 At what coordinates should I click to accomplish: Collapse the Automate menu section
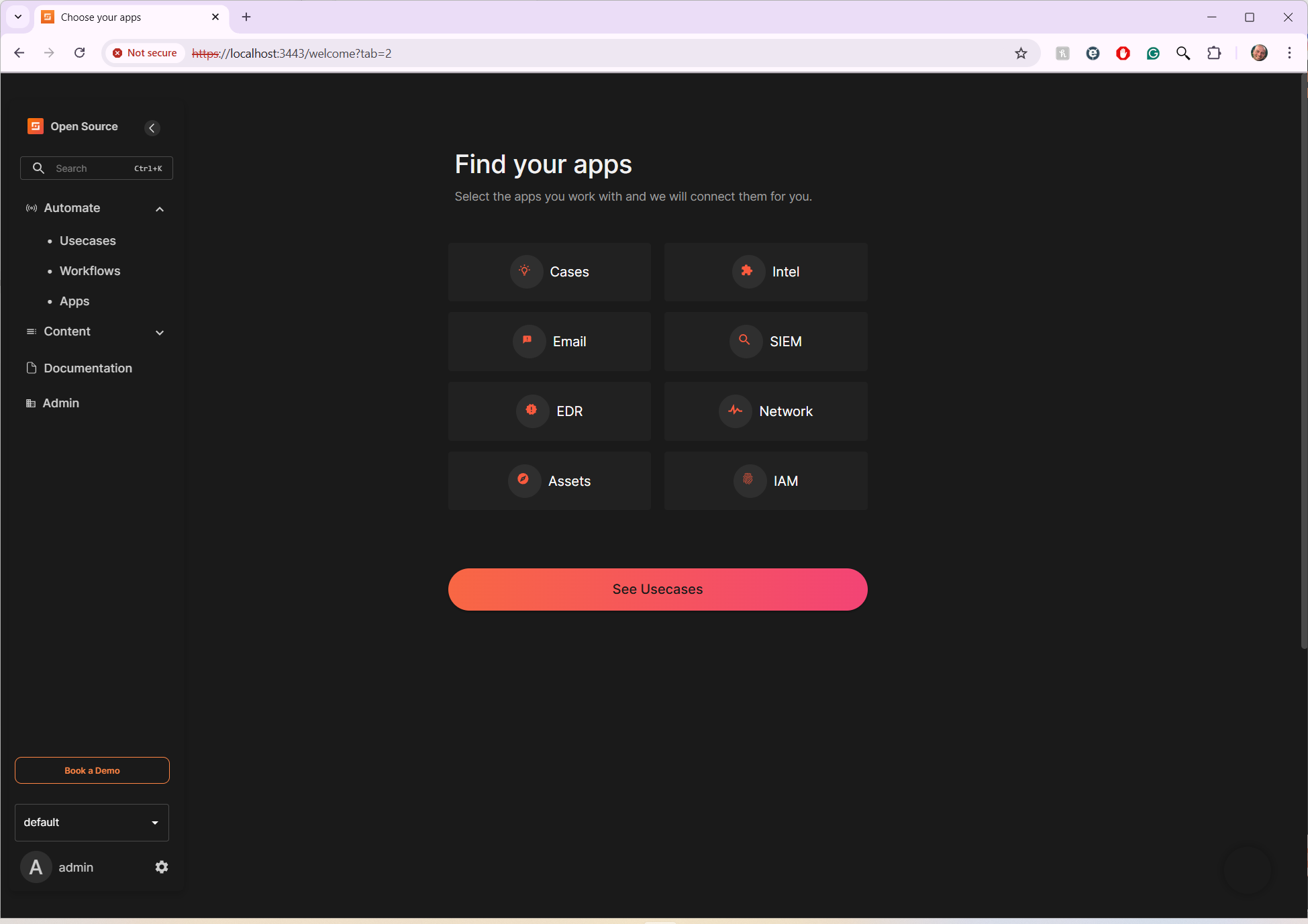click(x=160, y=209)
